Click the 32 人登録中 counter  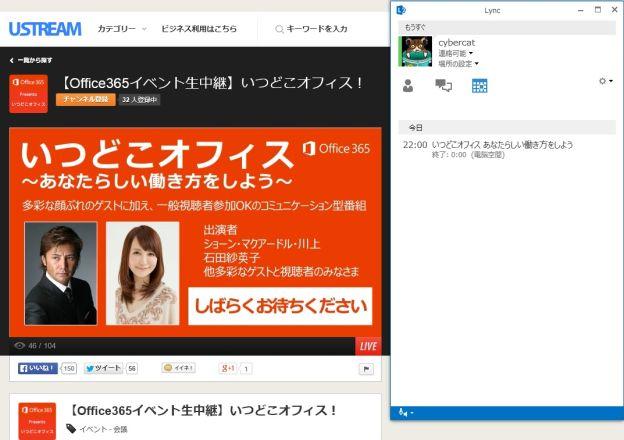tap(139, 99)
